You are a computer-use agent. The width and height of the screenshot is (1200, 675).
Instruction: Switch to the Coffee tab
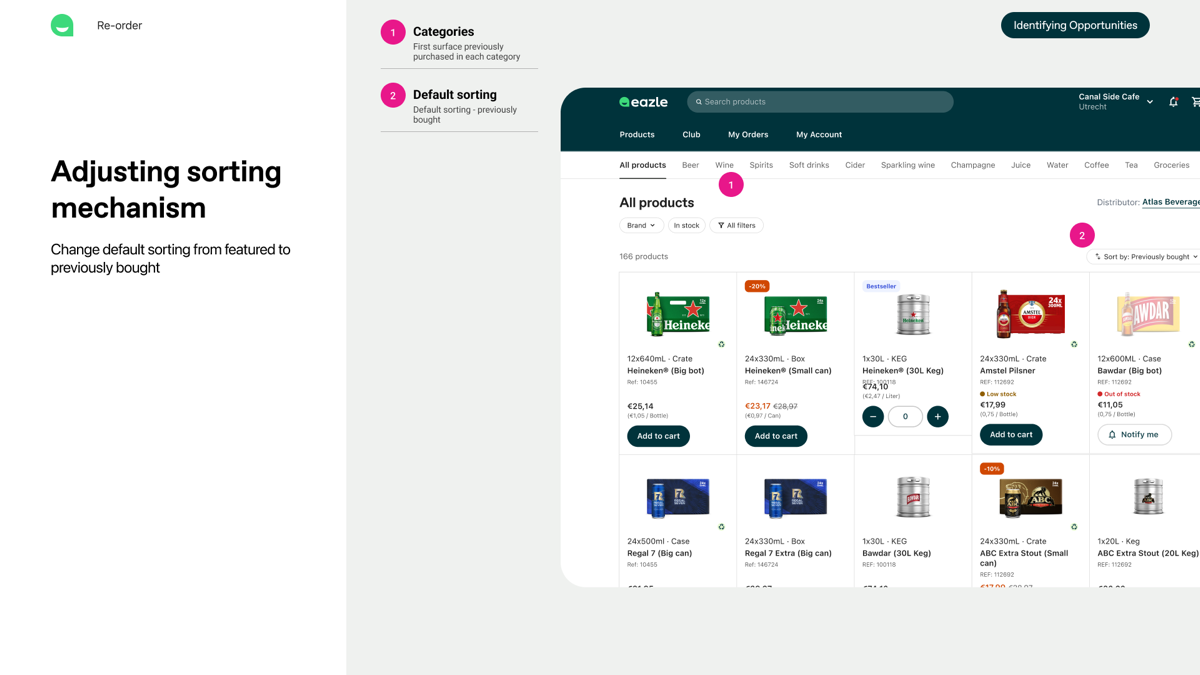pos(1096,165)
